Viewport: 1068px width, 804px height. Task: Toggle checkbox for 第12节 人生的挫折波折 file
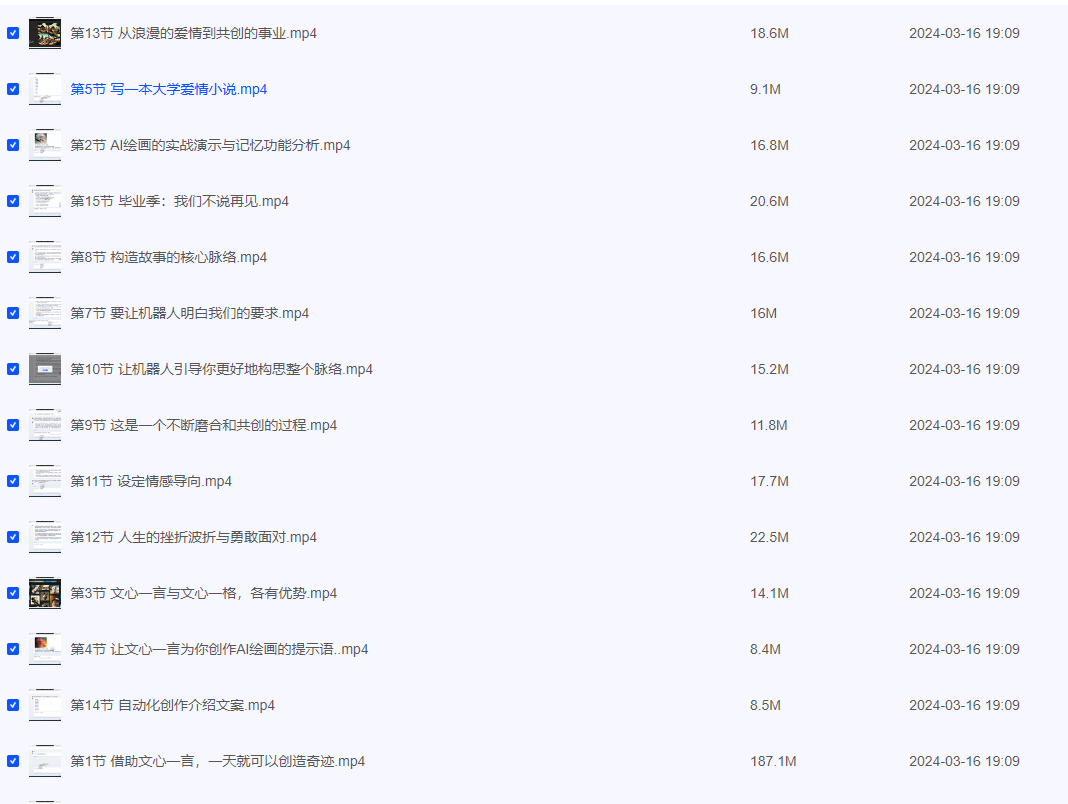click(x=13, y=537)
